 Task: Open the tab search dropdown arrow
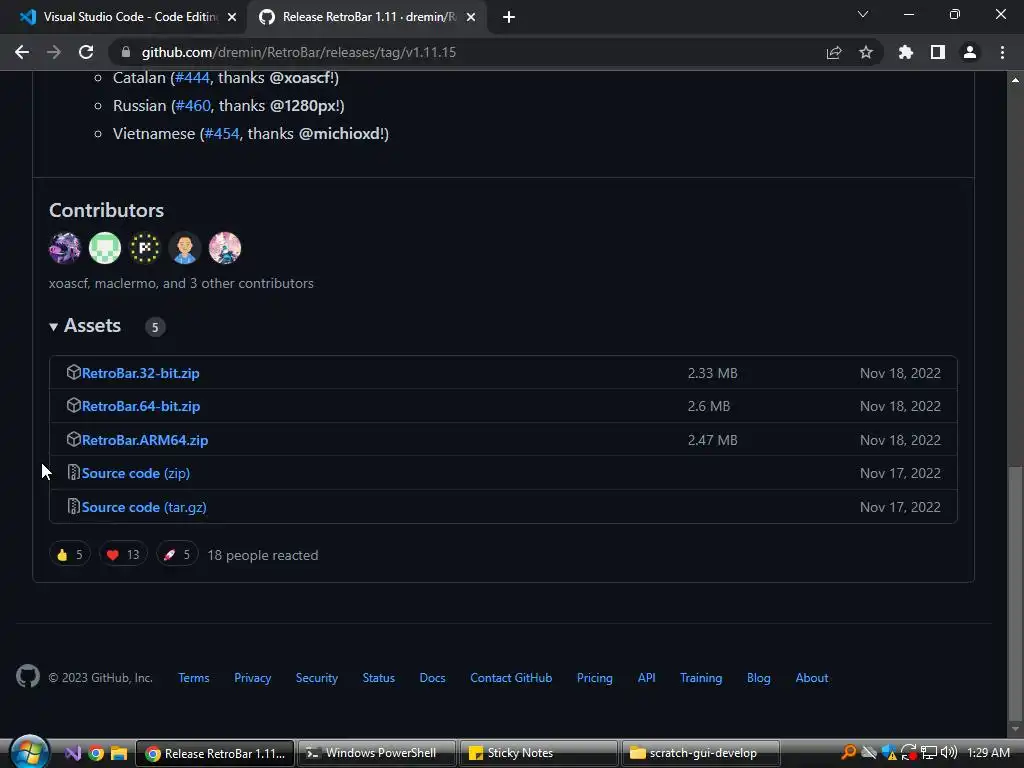point(863,14)
